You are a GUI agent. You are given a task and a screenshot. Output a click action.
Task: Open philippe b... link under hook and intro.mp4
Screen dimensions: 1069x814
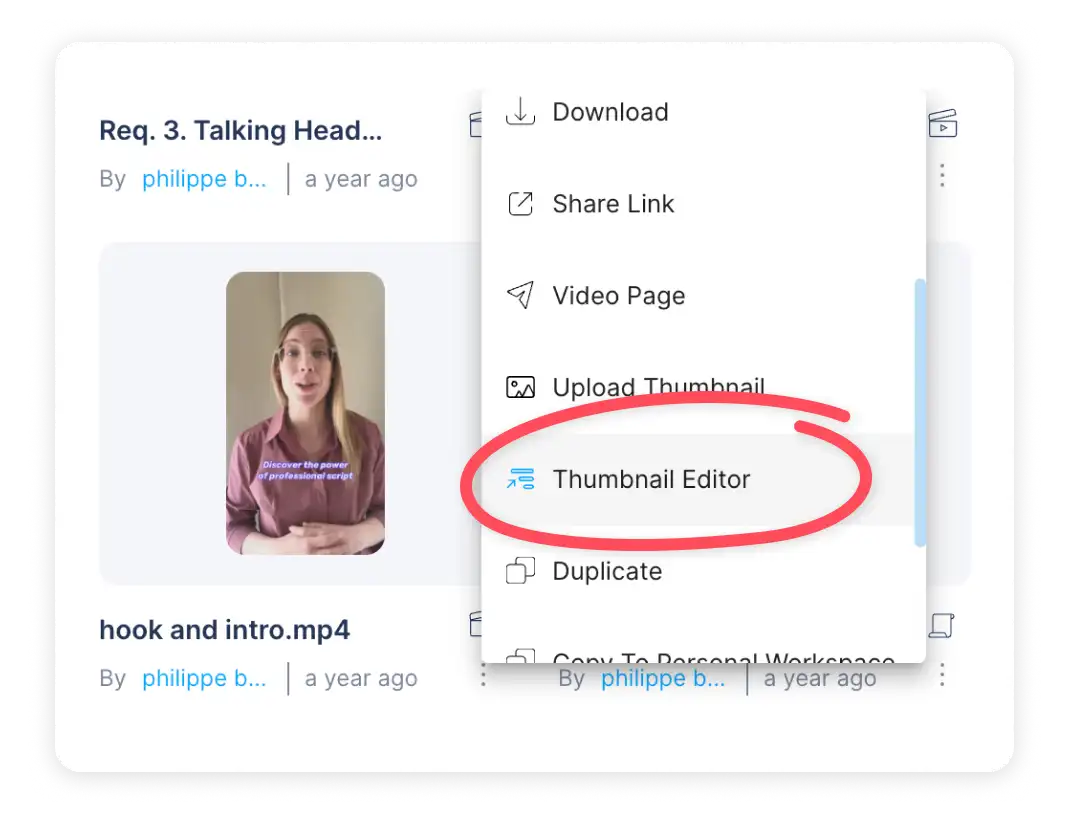click(204, 678)
